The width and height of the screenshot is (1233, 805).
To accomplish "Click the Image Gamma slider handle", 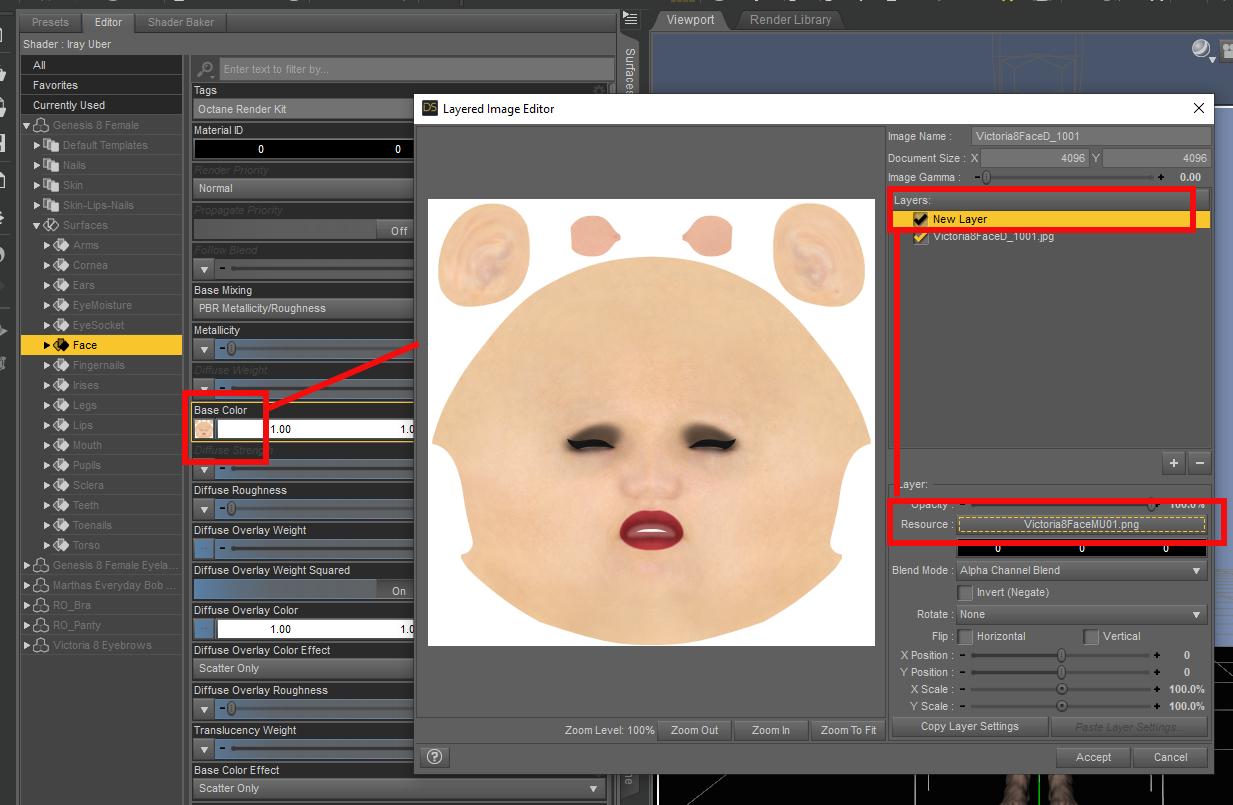I will [986, 177].
